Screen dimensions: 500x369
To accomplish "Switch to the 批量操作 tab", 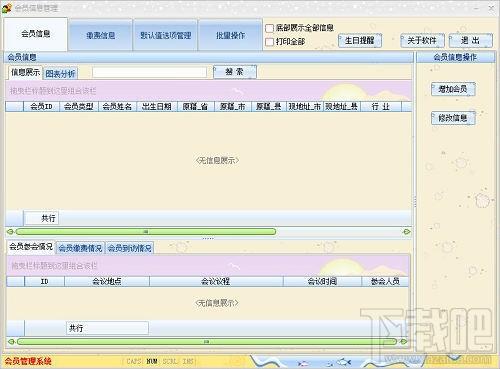I will 230,35.
